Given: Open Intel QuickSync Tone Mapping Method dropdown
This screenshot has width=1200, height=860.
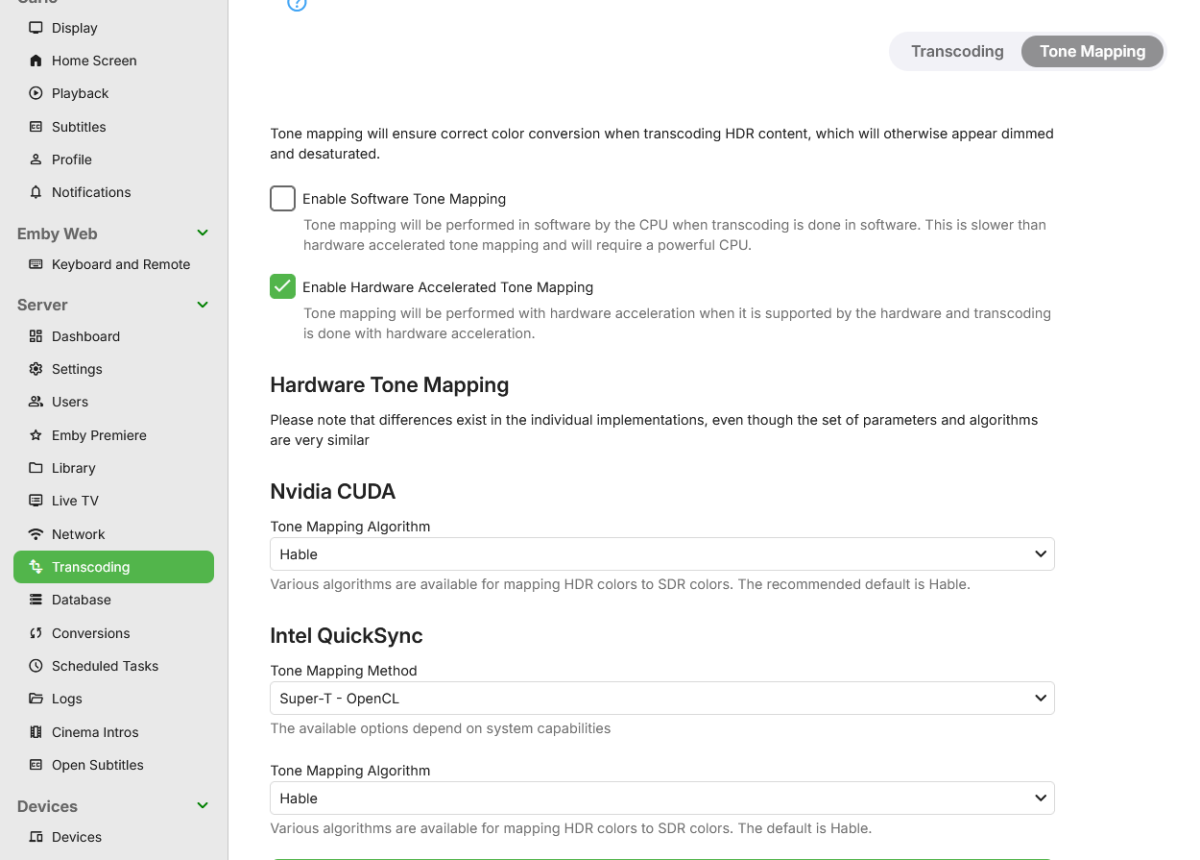Looking at the screenshot, I should pos(661,698).
